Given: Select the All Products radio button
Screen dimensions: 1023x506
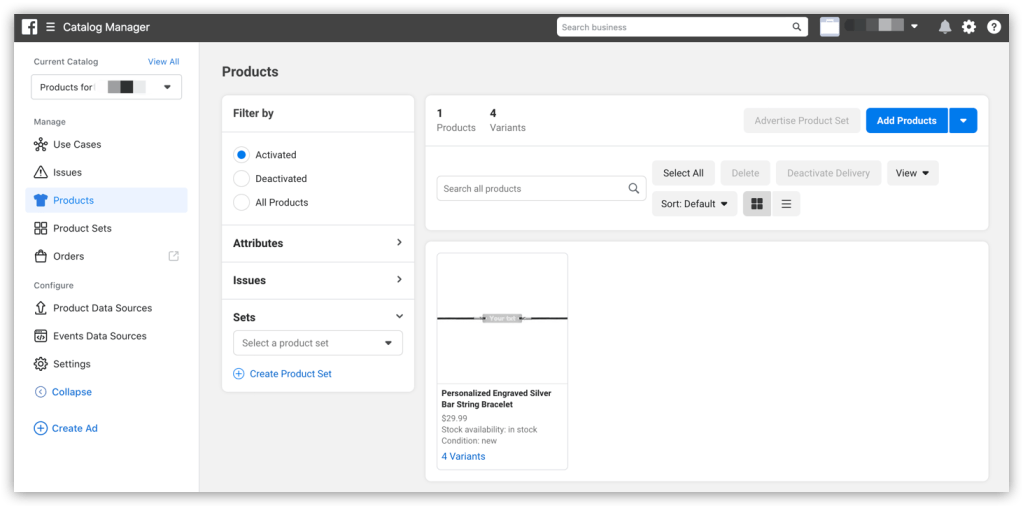Looking at the screenshot, I should click(x=241, y=203).
